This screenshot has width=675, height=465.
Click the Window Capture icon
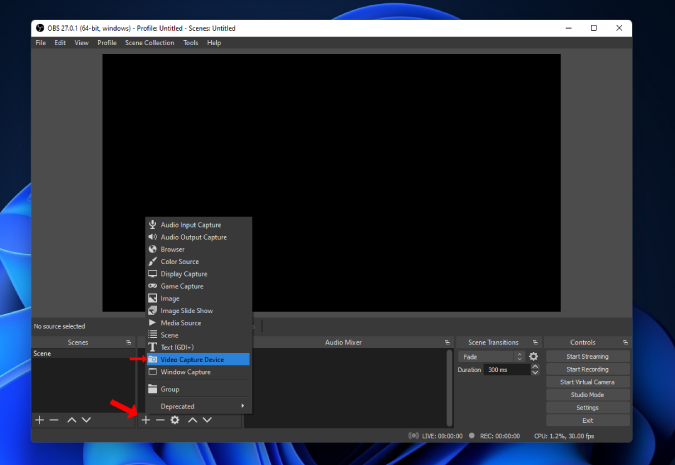point(152,372)
